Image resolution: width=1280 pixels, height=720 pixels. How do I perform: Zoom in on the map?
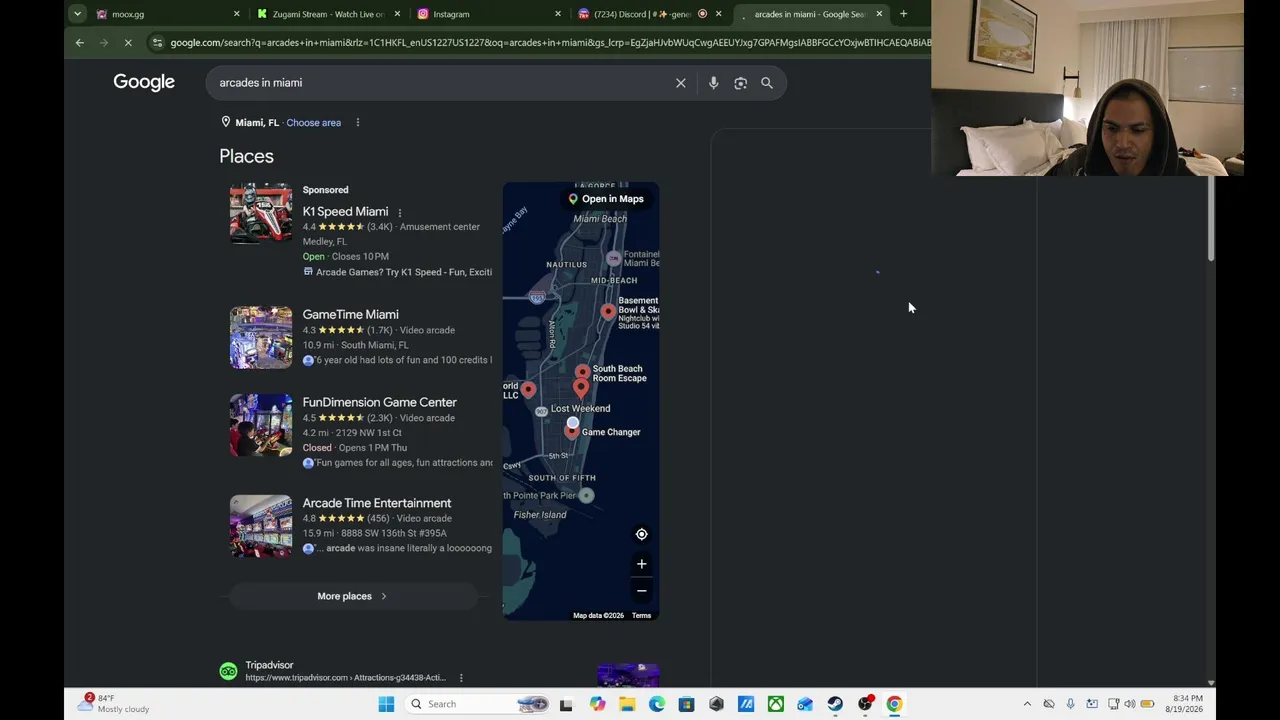click(x=642, y=564)
